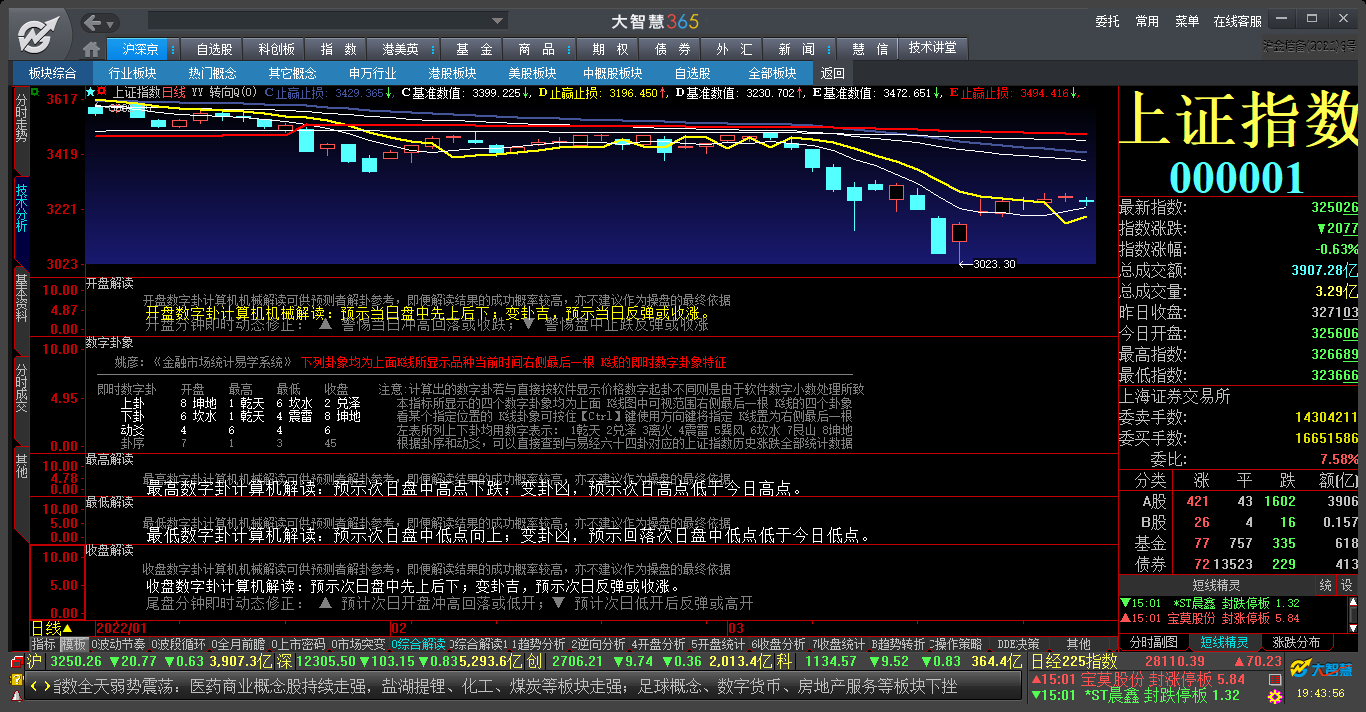Open the 常用 menu at top right
The height and width of the screenshot is (712, 1366).
coord(1147,21)
